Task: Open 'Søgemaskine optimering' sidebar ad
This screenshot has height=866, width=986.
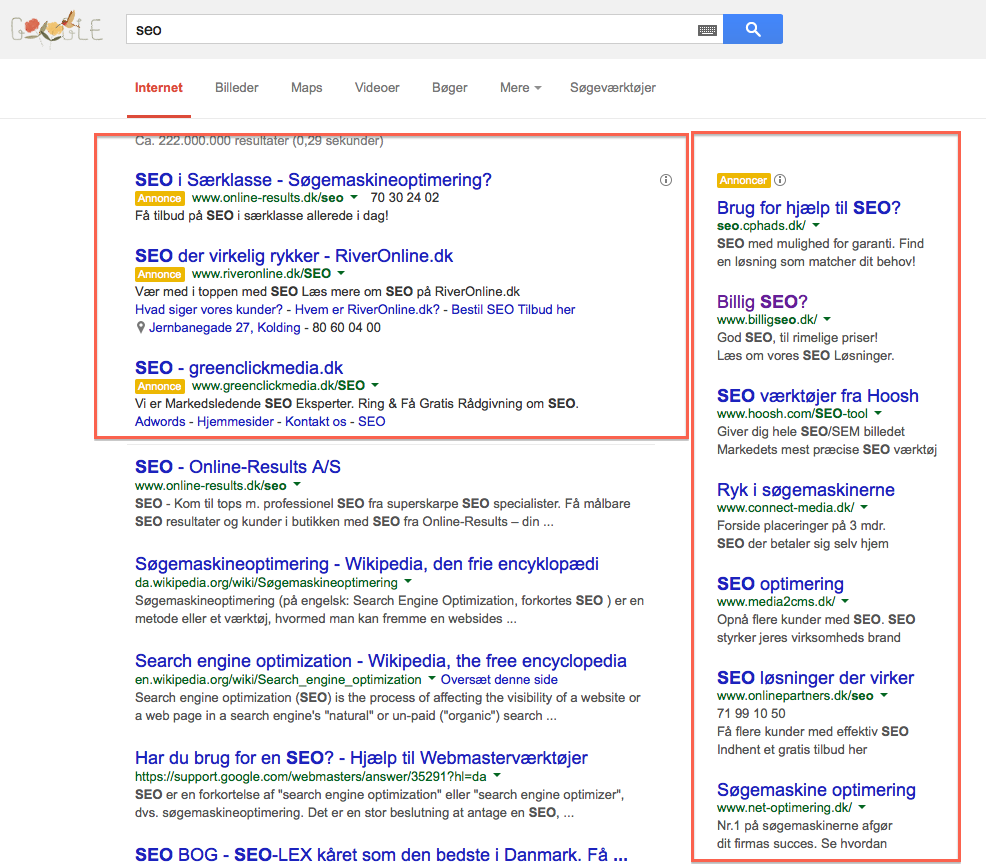Action: click(816, 790)
